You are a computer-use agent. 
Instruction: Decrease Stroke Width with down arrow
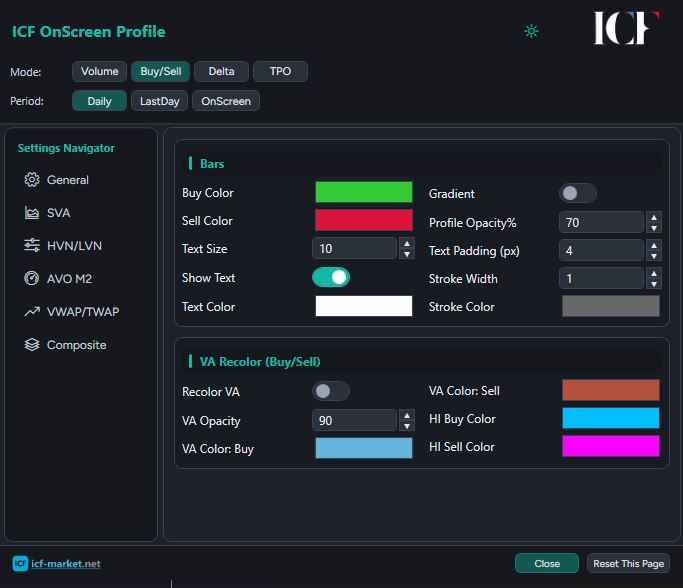654,284
